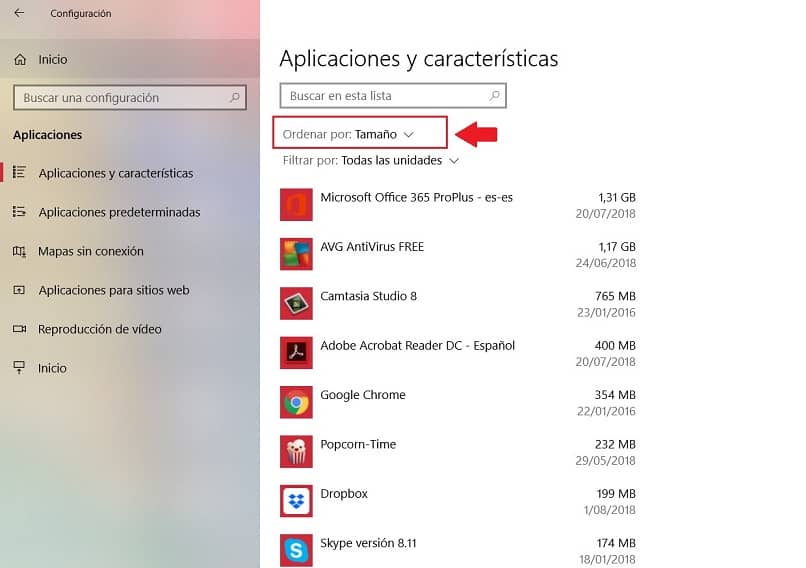Click the 174 MB size value
806x568 pixels.
click(616, 543)
